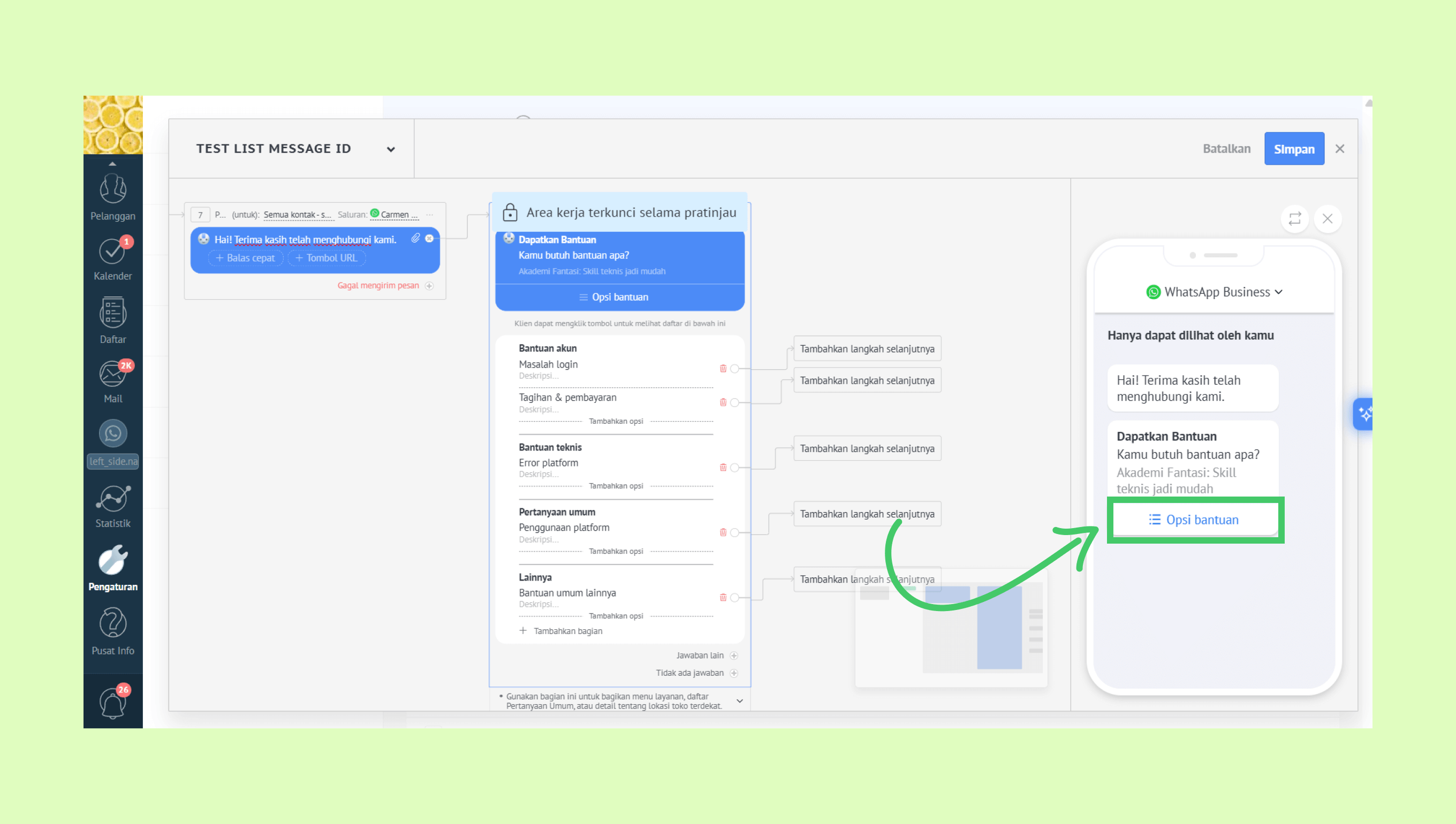1456x824 pixels.
Task: Click the Bantuan umum lainnya connector circle
Action: coord(735,598)
